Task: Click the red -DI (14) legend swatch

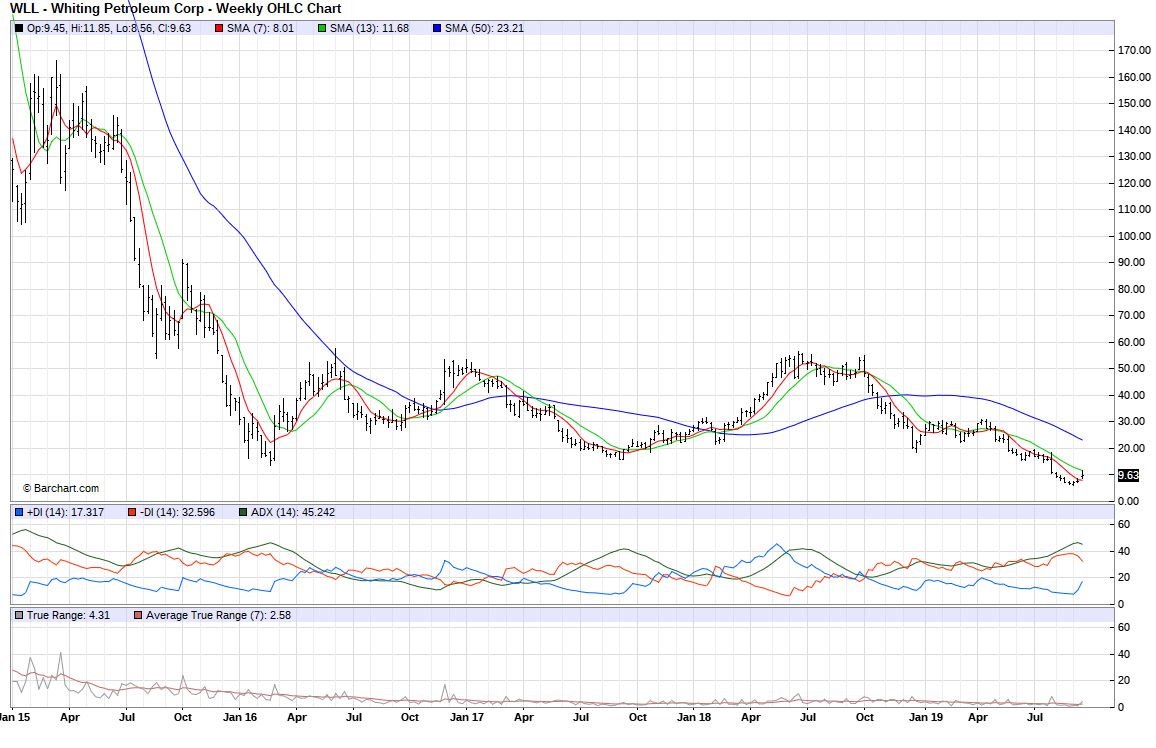Action: click(132, 512)
